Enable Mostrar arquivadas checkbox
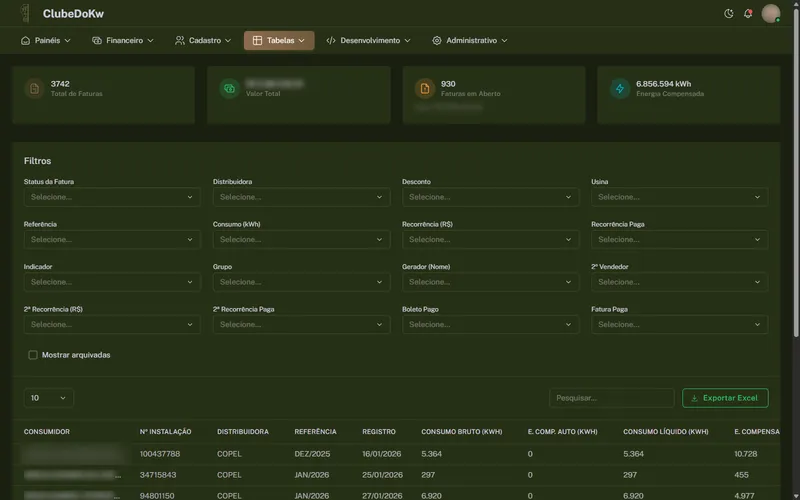This screenshot has width=800, height=500. [33, 355]
